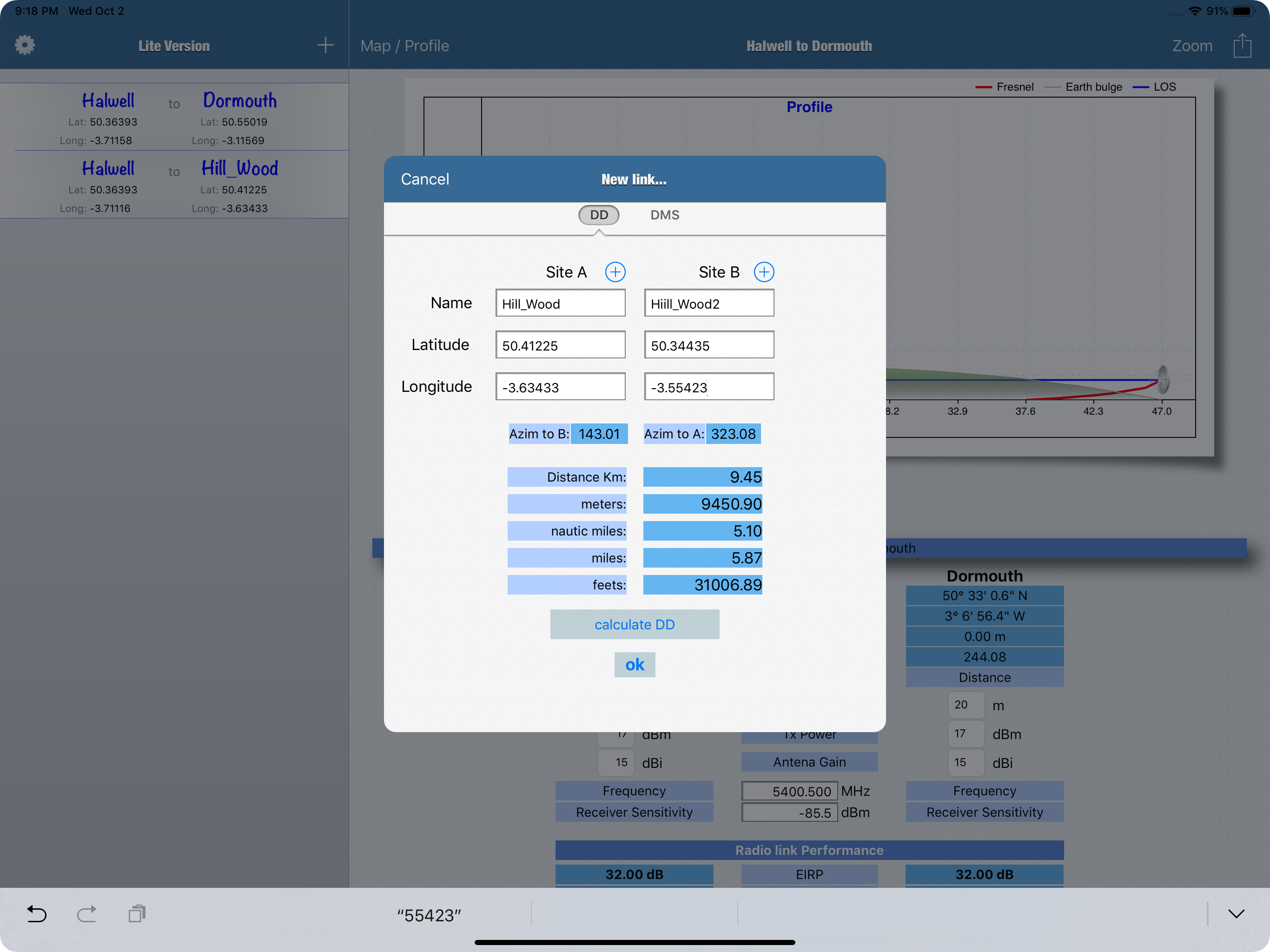
Task: Tap Dormouth elevation 0.00 m value
Action: [x=985, y=636]
